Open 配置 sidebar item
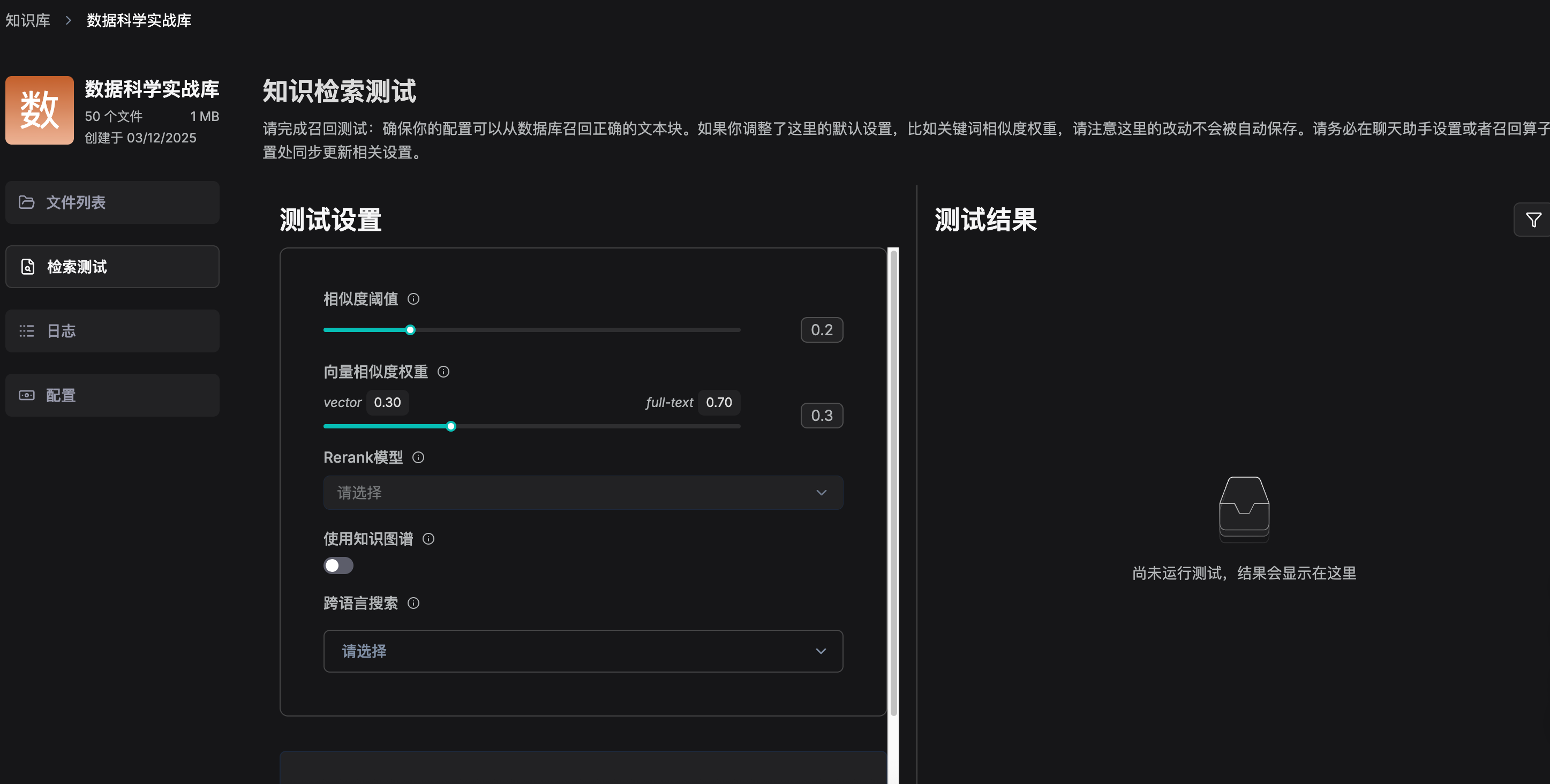The image size is (1550, 784). pos(112,395)
